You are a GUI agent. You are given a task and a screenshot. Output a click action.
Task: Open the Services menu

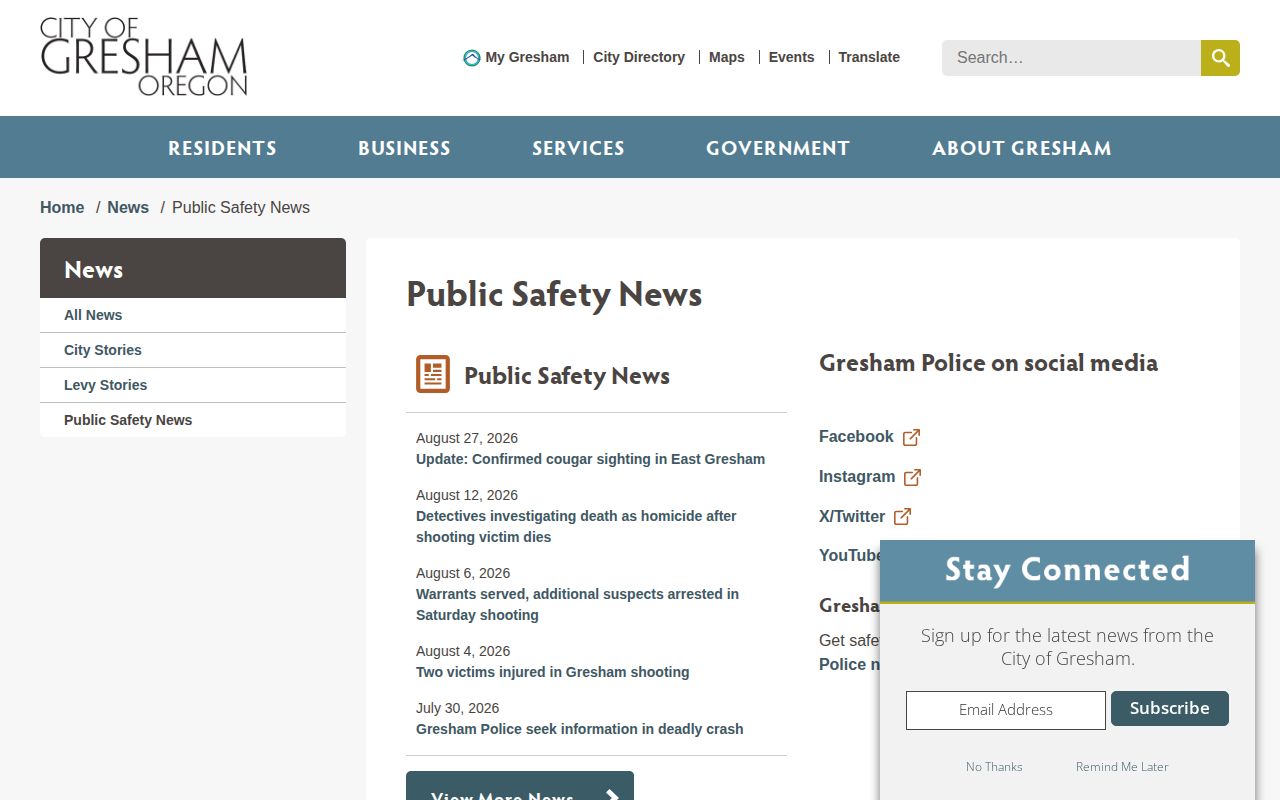click(x=578, y=148)
